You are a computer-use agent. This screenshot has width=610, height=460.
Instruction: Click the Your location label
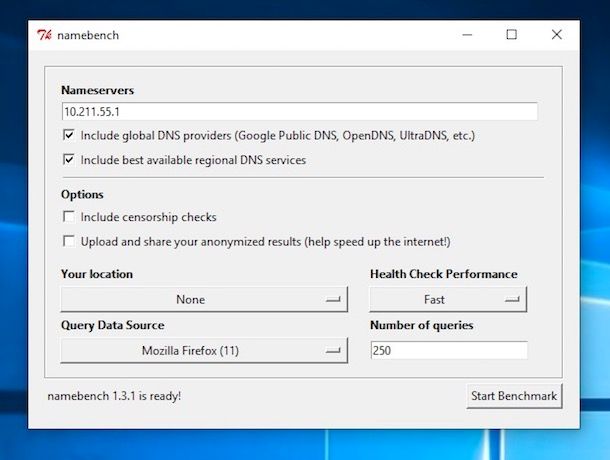[x=97, y=274]
